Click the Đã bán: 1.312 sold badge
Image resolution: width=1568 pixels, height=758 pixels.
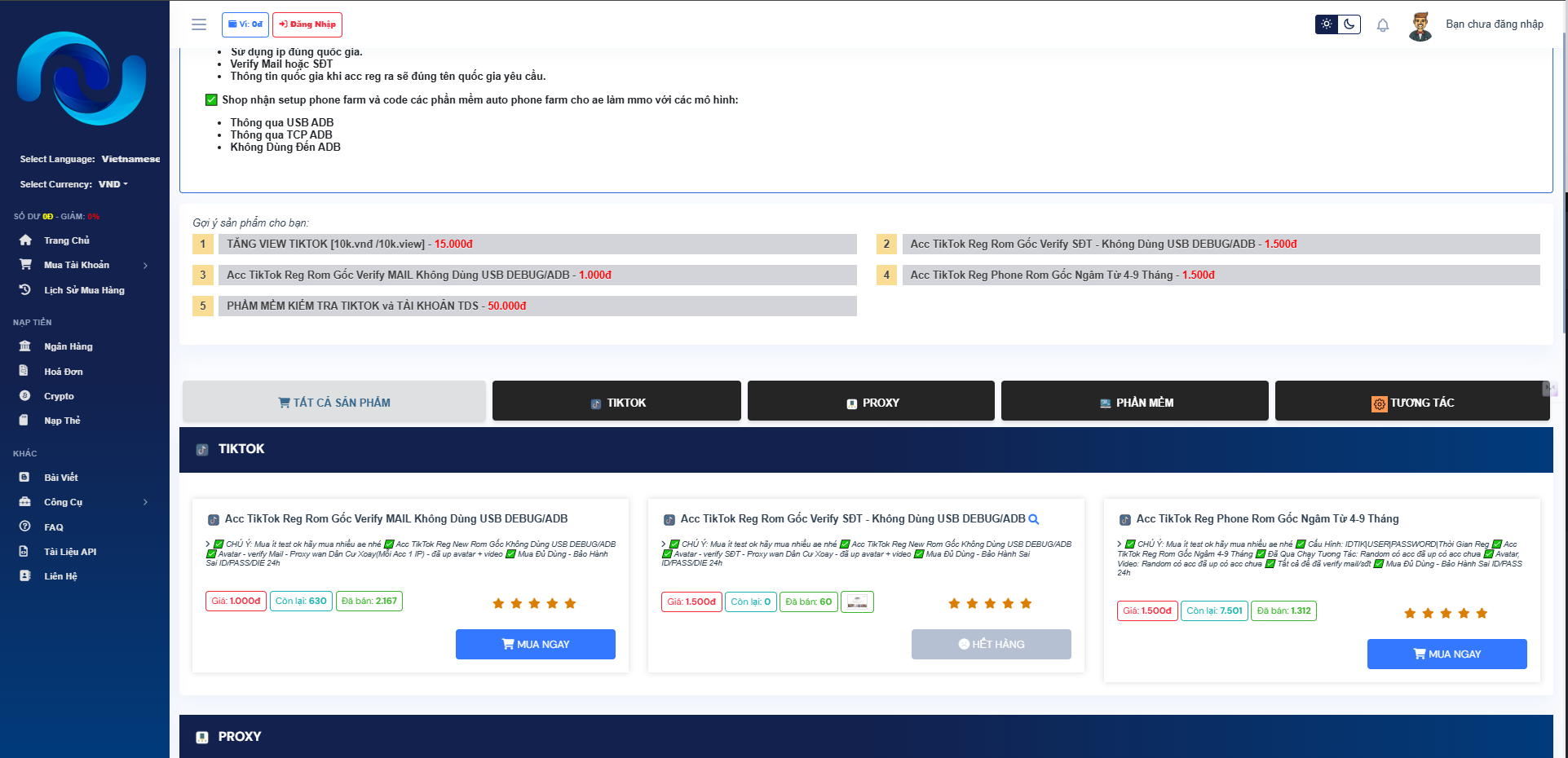(1284, 610)
